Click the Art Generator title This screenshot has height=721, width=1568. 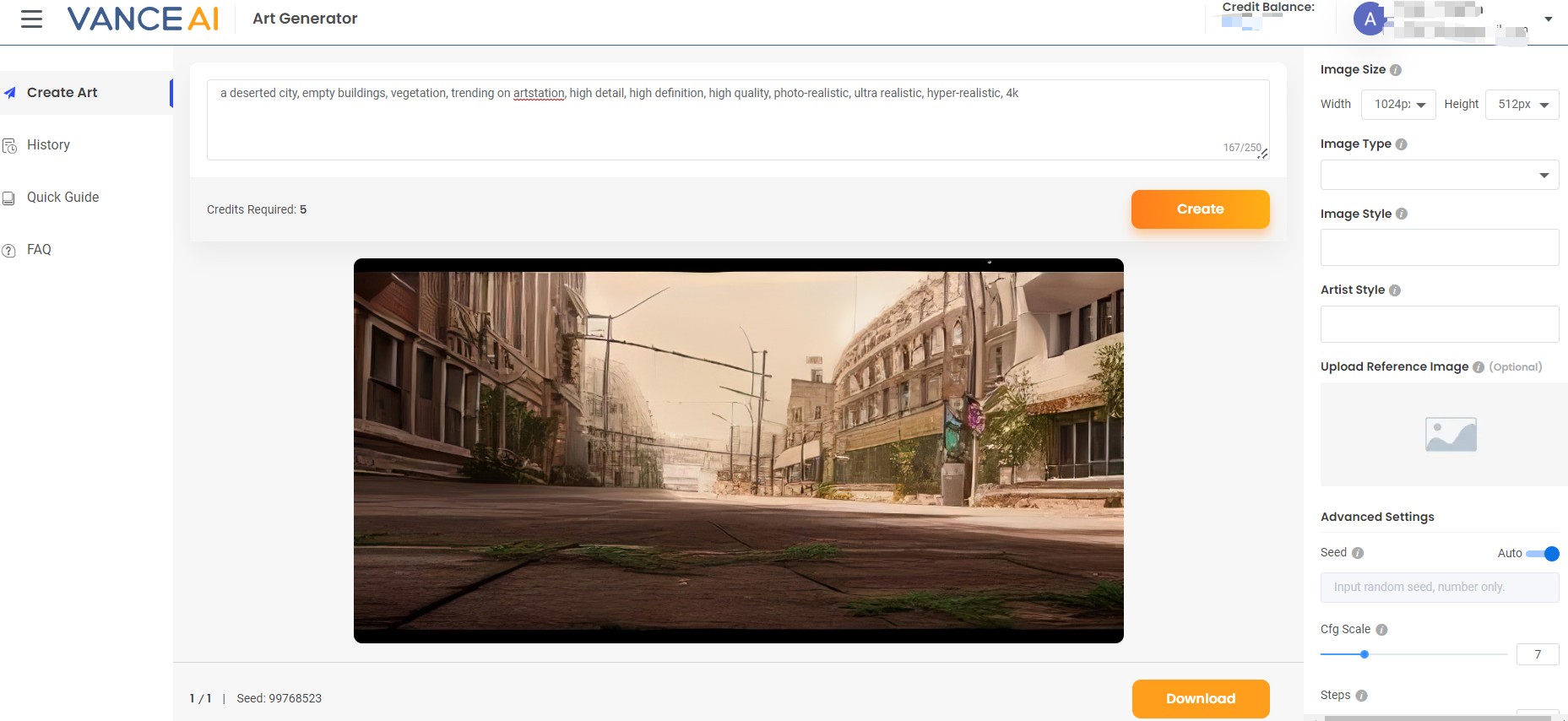coord(305,19)
